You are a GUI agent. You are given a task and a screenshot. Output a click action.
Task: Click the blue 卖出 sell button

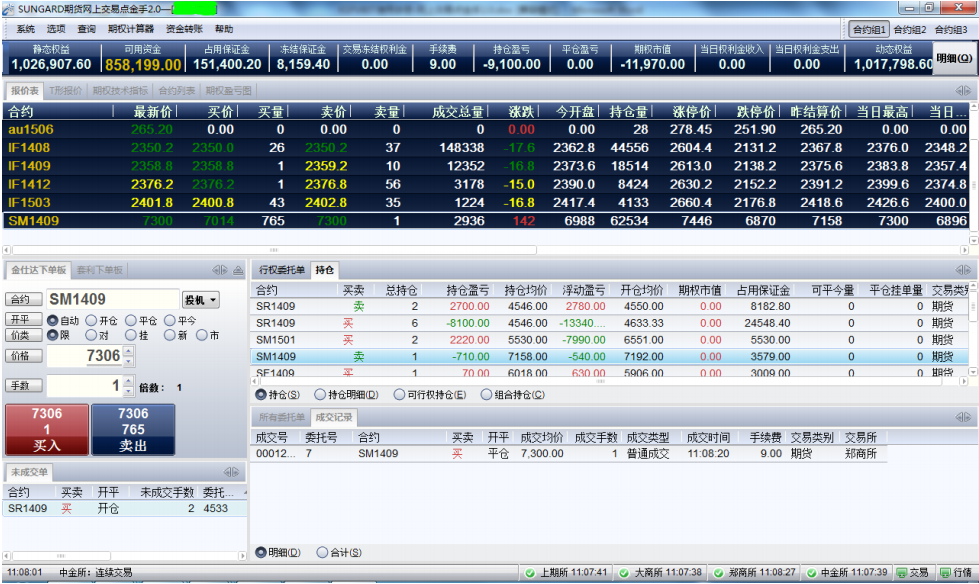[133, 430]
